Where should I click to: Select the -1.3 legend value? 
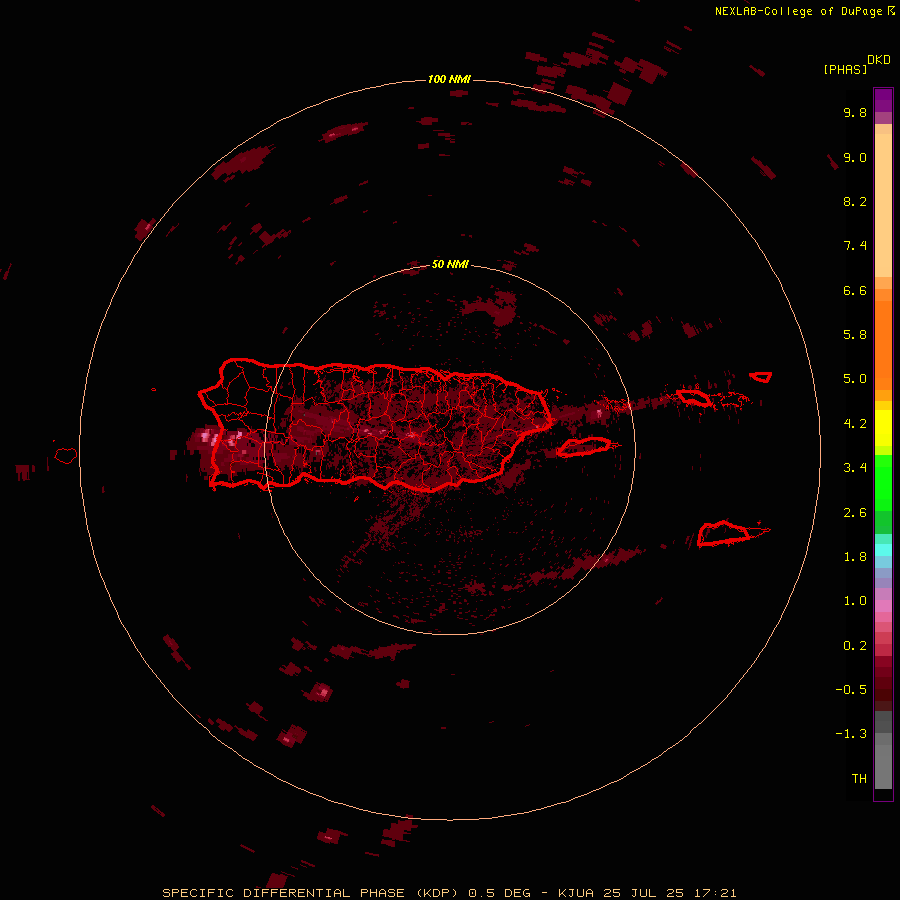(851, 734)
